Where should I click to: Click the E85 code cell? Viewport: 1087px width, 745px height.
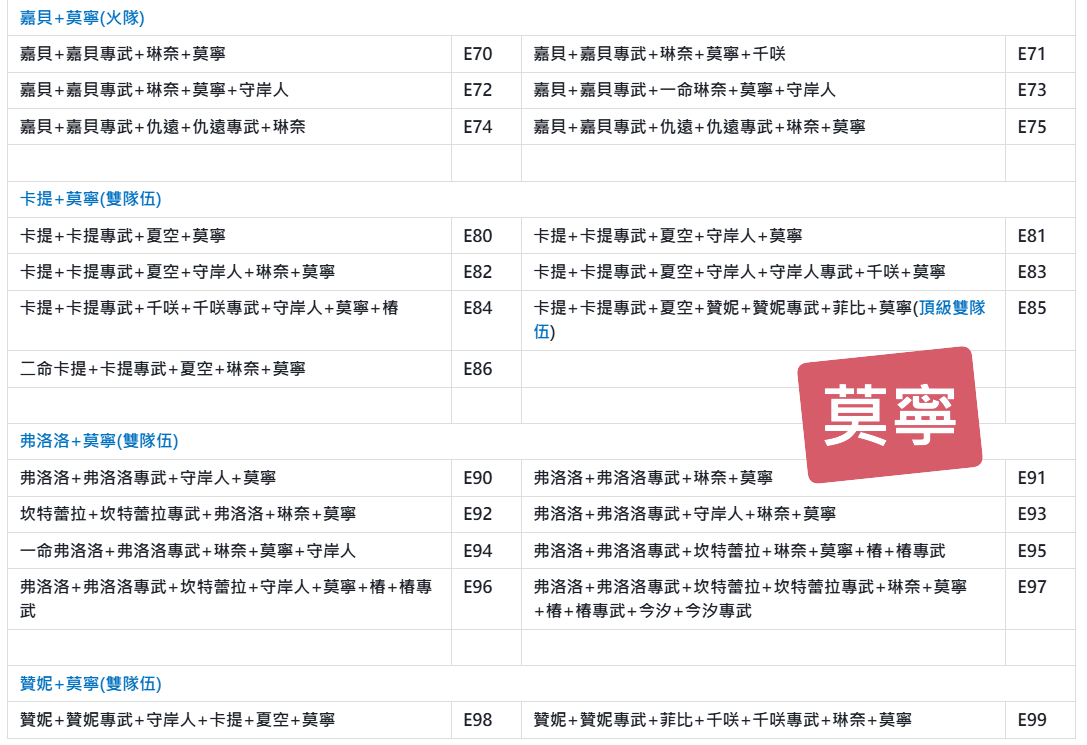1031,308
